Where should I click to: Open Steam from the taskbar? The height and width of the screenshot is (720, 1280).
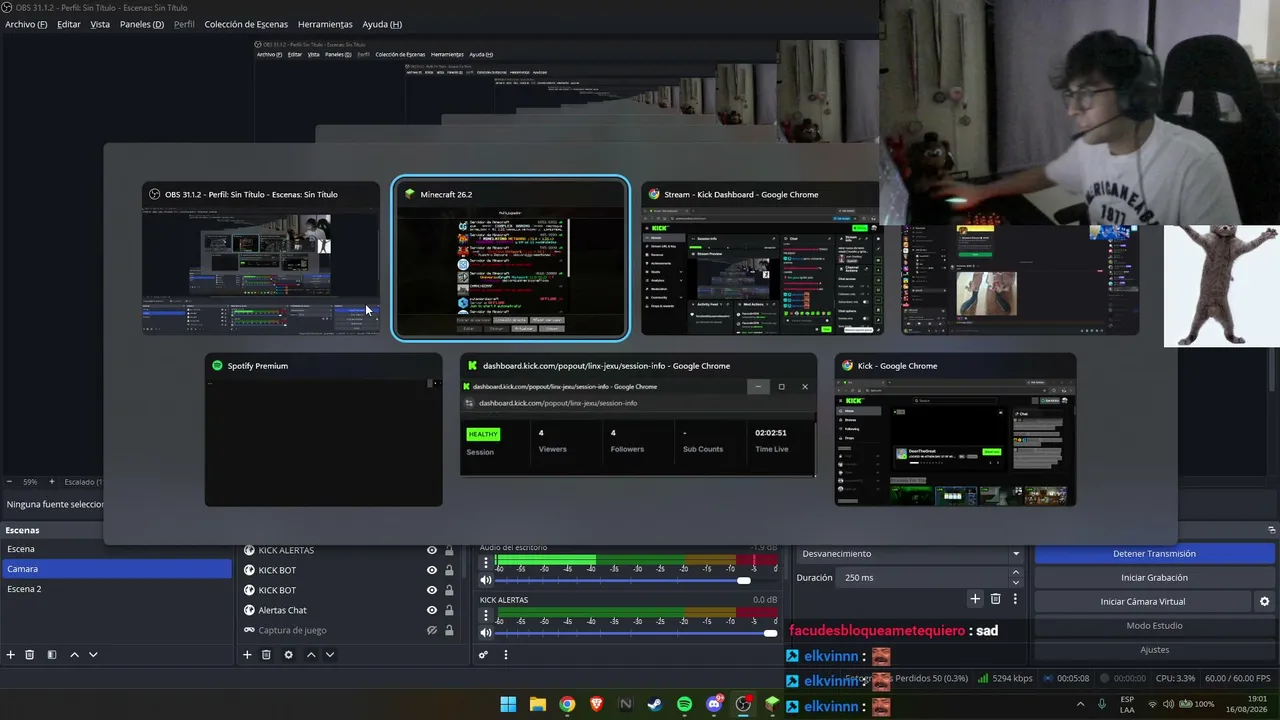[x=655, y=704]
